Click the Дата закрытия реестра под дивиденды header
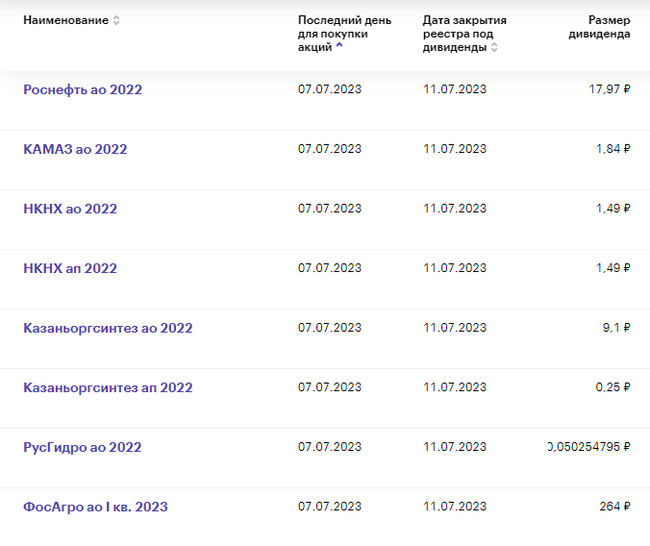Viewport: 650px width, 546px height. coord(464,34)
